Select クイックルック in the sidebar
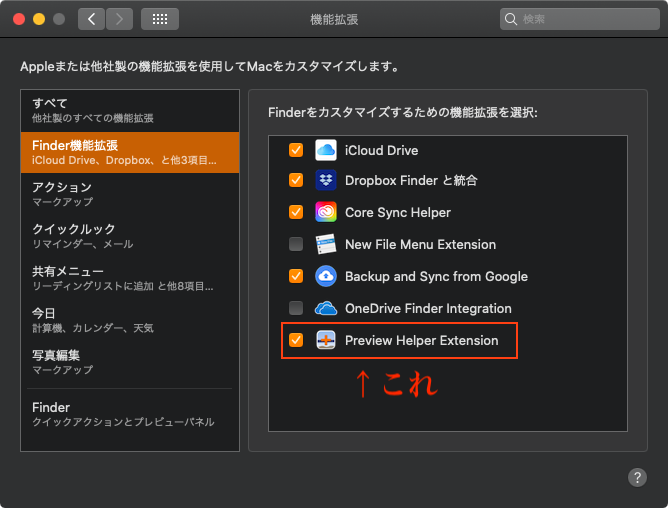 coord(130,236)
